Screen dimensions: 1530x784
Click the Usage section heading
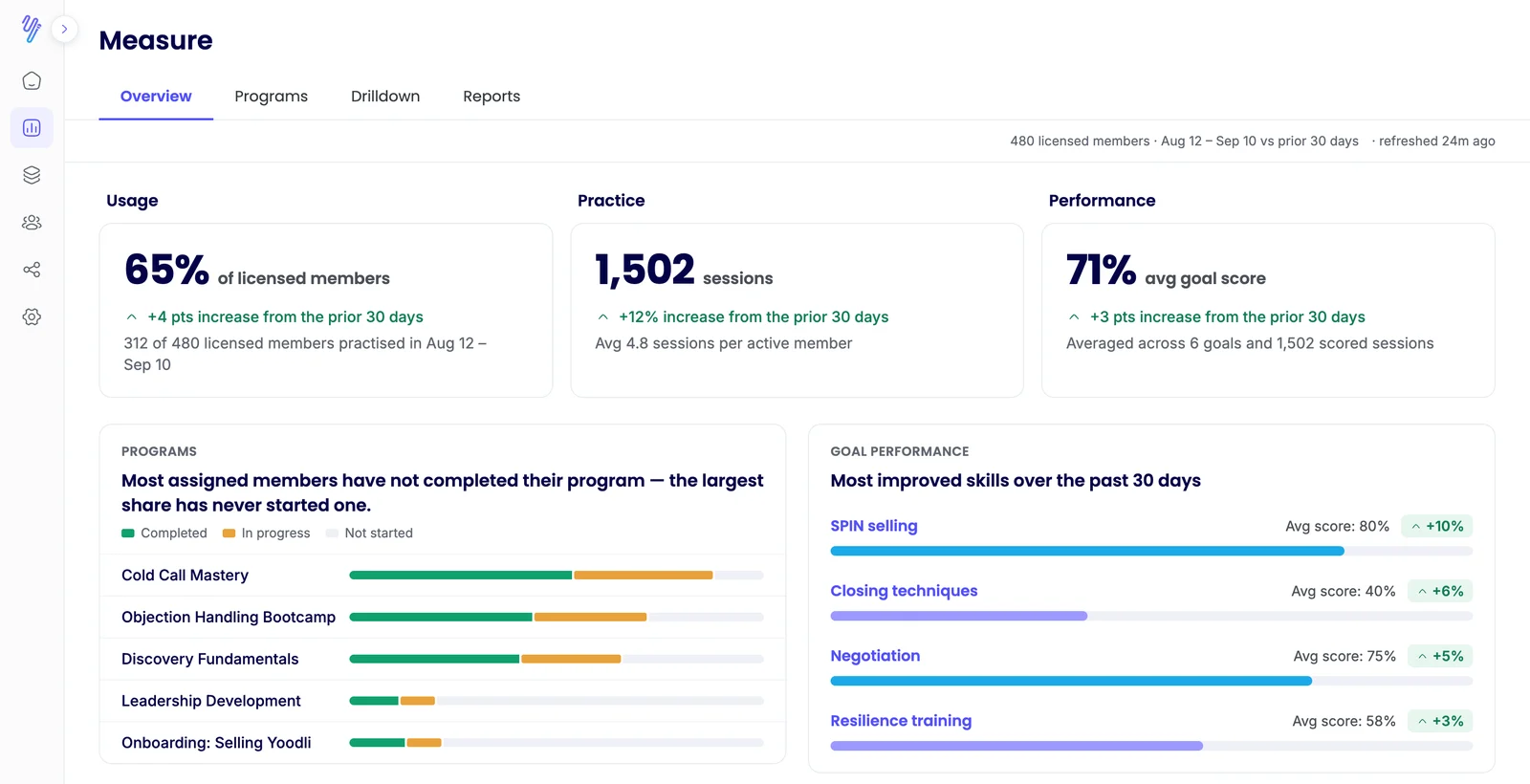(x=132, y=201)
